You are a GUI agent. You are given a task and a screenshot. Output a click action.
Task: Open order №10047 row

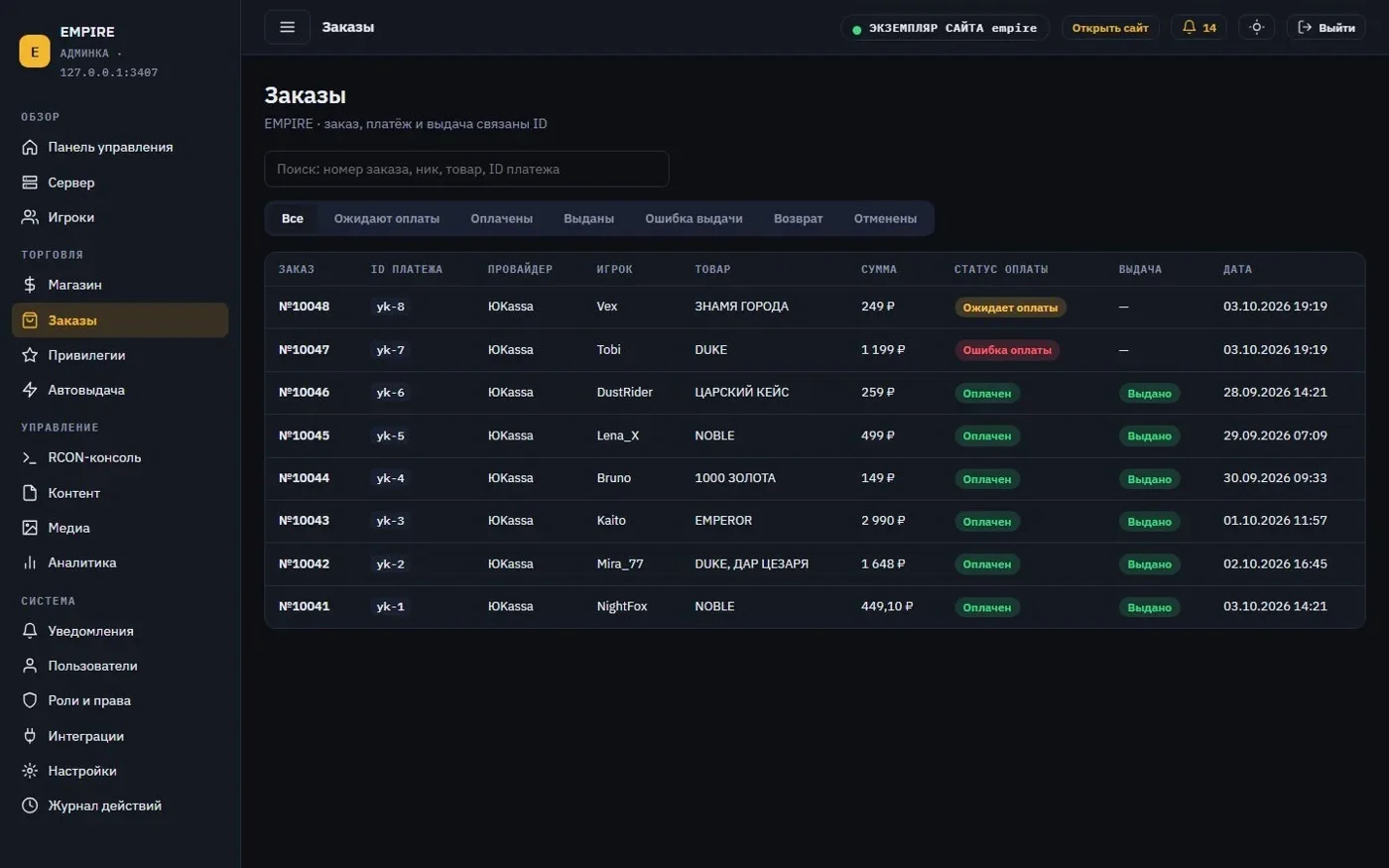(x=815, y=350)
